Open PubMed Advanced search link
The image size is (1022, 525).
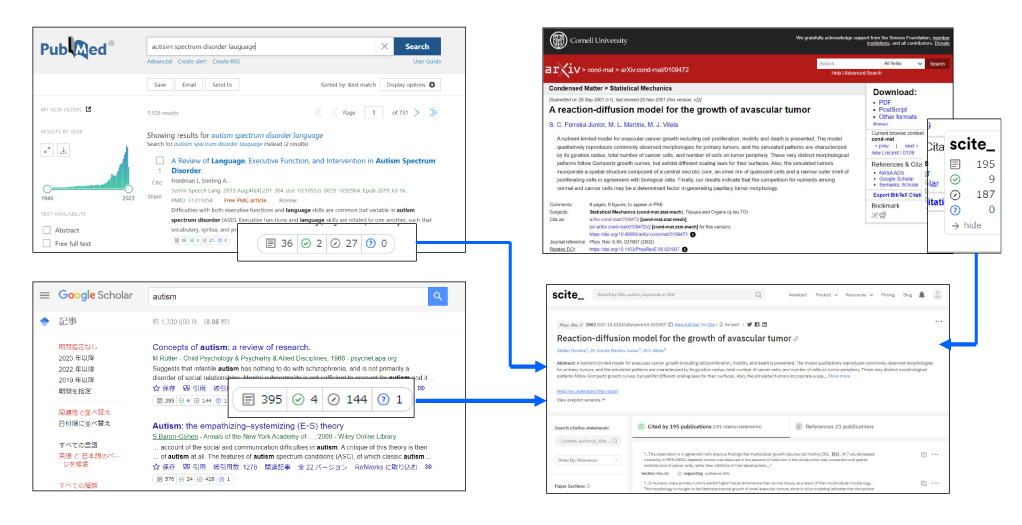point(159,61)
